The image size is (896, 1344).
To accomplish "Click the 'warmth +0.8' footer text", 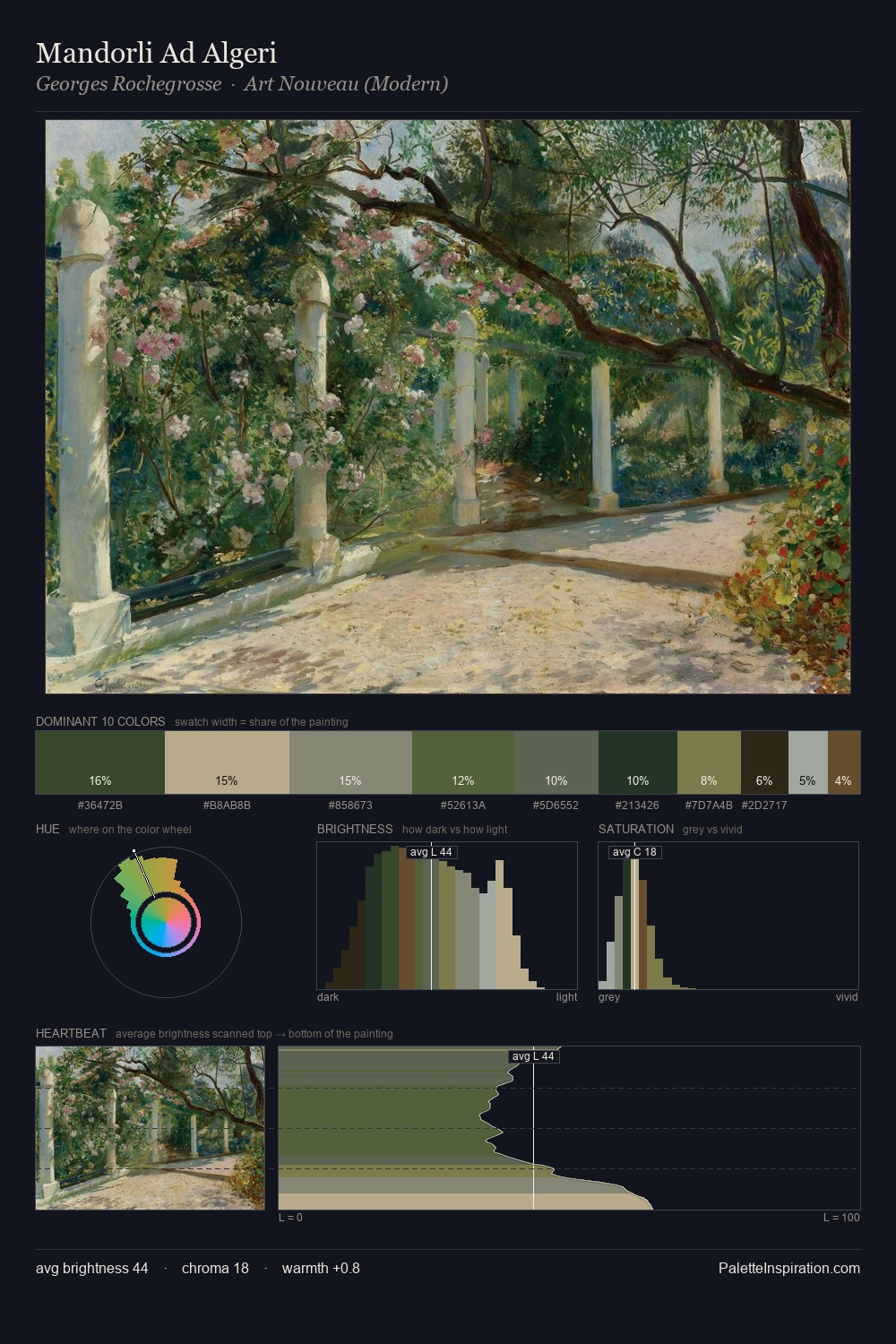I will [321, 1268].
